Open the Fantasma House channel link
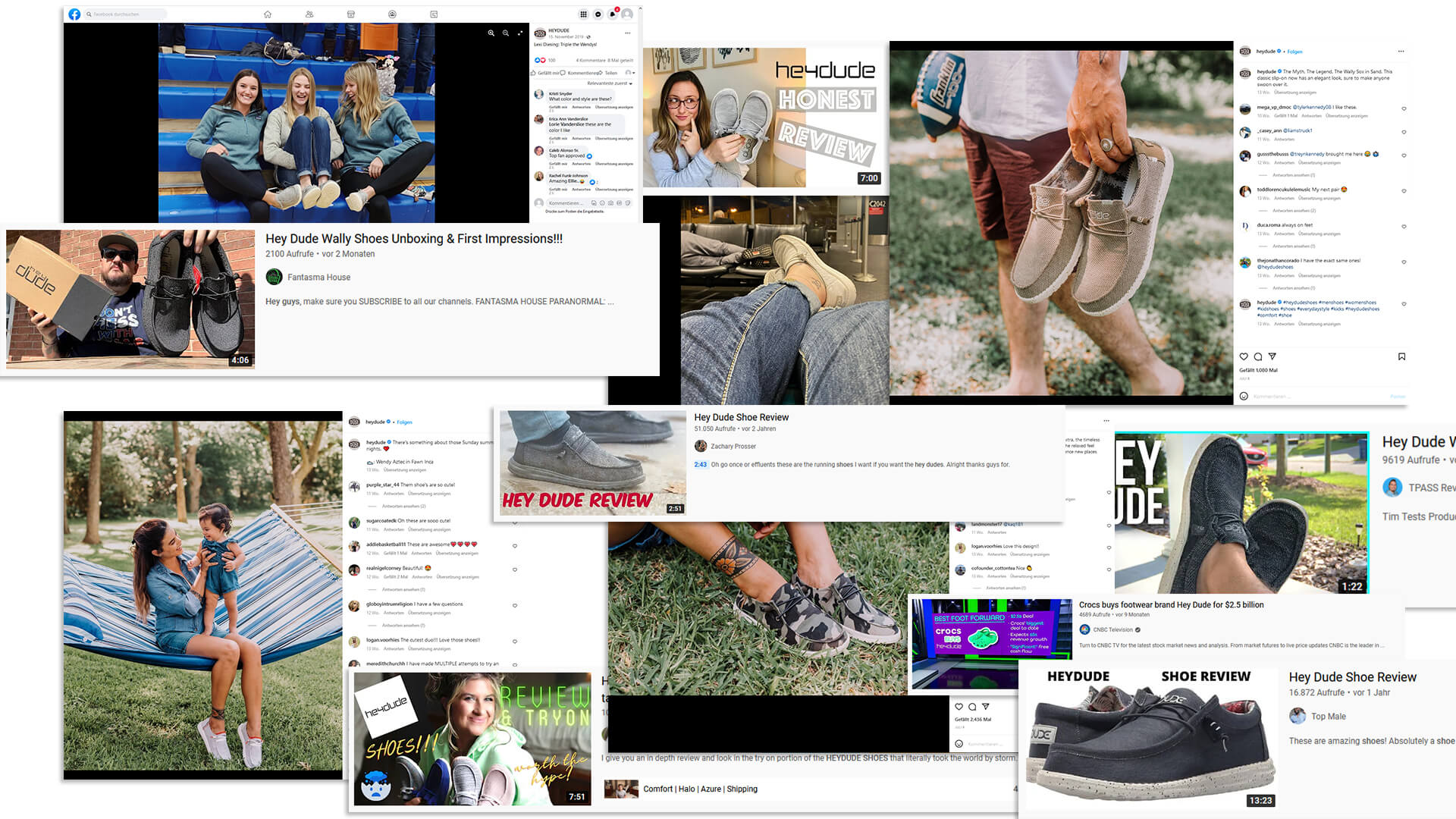This screenshot has width=1456, height=819. [x=318, y=278]
